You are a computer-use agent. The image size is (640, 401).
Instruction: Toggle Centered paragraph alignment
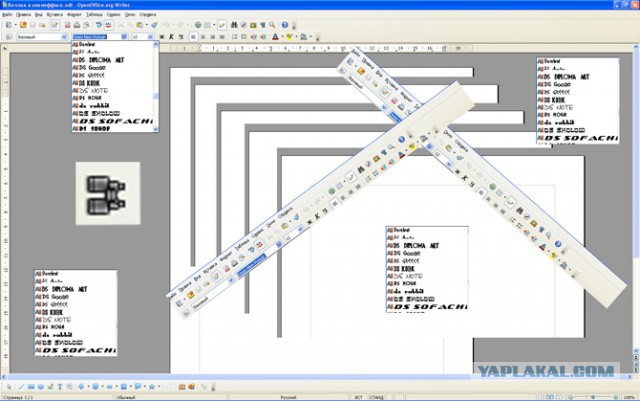[203, 37]
